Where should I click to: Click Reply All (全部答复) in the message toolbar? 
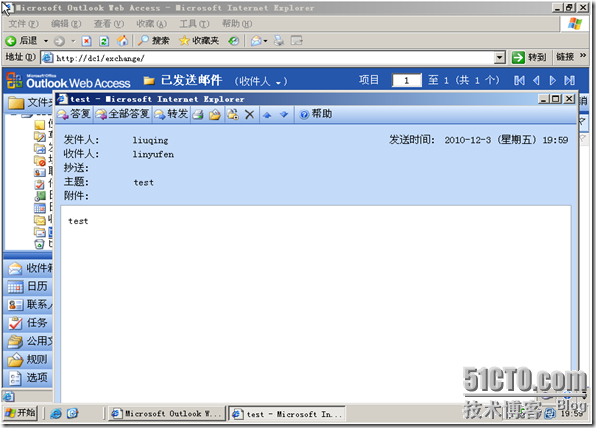pos(122,114)
